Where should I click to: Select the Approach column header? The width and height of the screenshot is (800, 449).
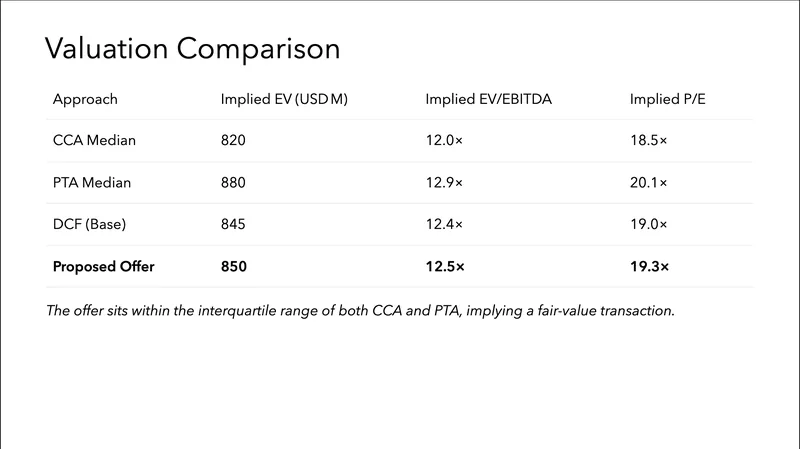(85, 99)
